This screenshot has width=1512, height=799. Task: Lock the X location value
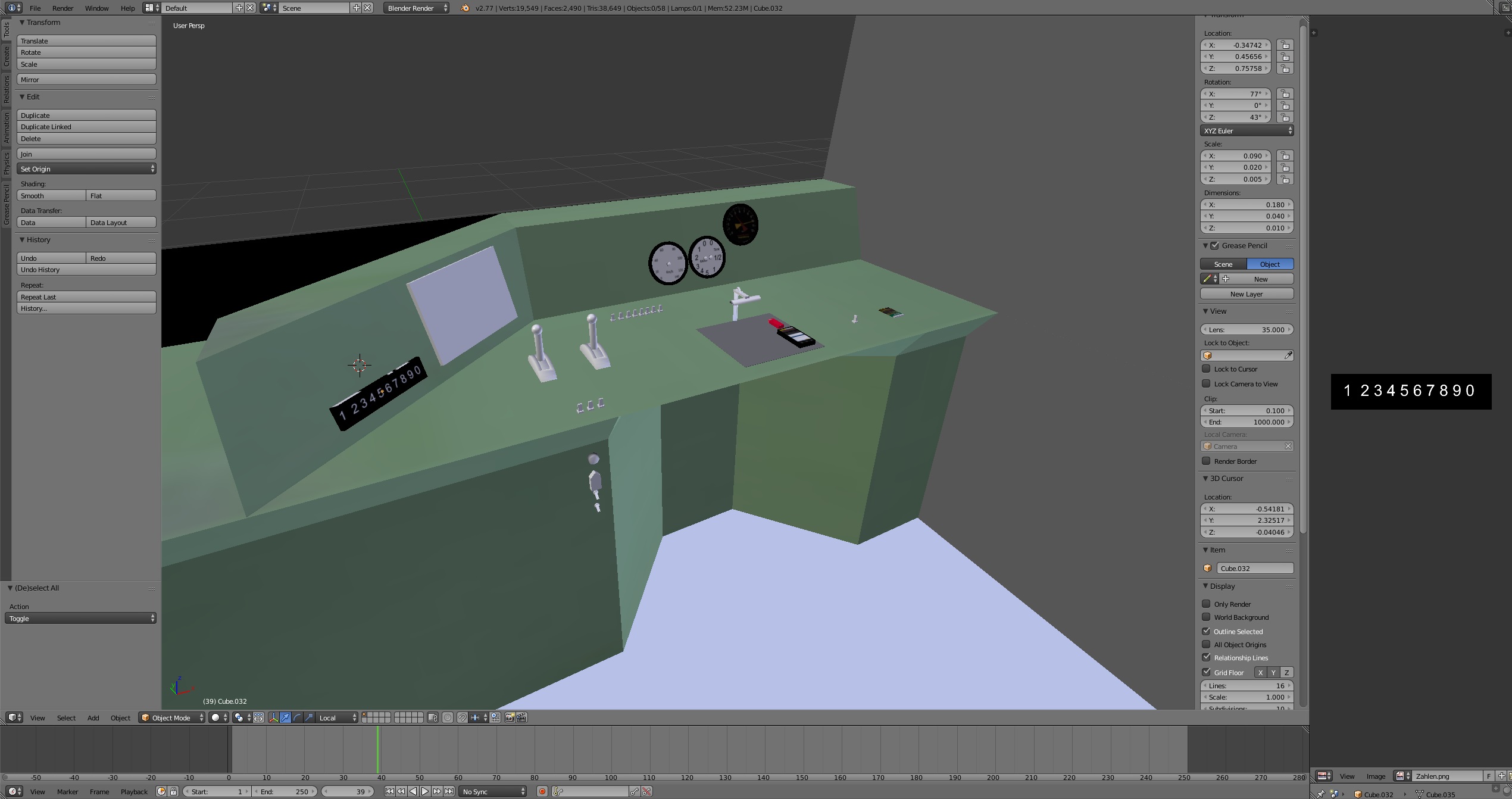coord(1285,45)
